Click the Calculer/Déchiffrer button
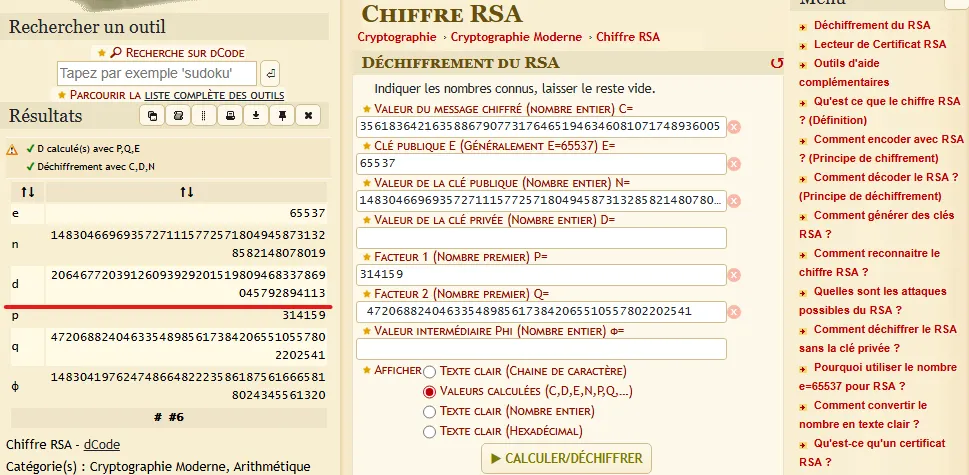The image size is (969, 475). [566, 458]
